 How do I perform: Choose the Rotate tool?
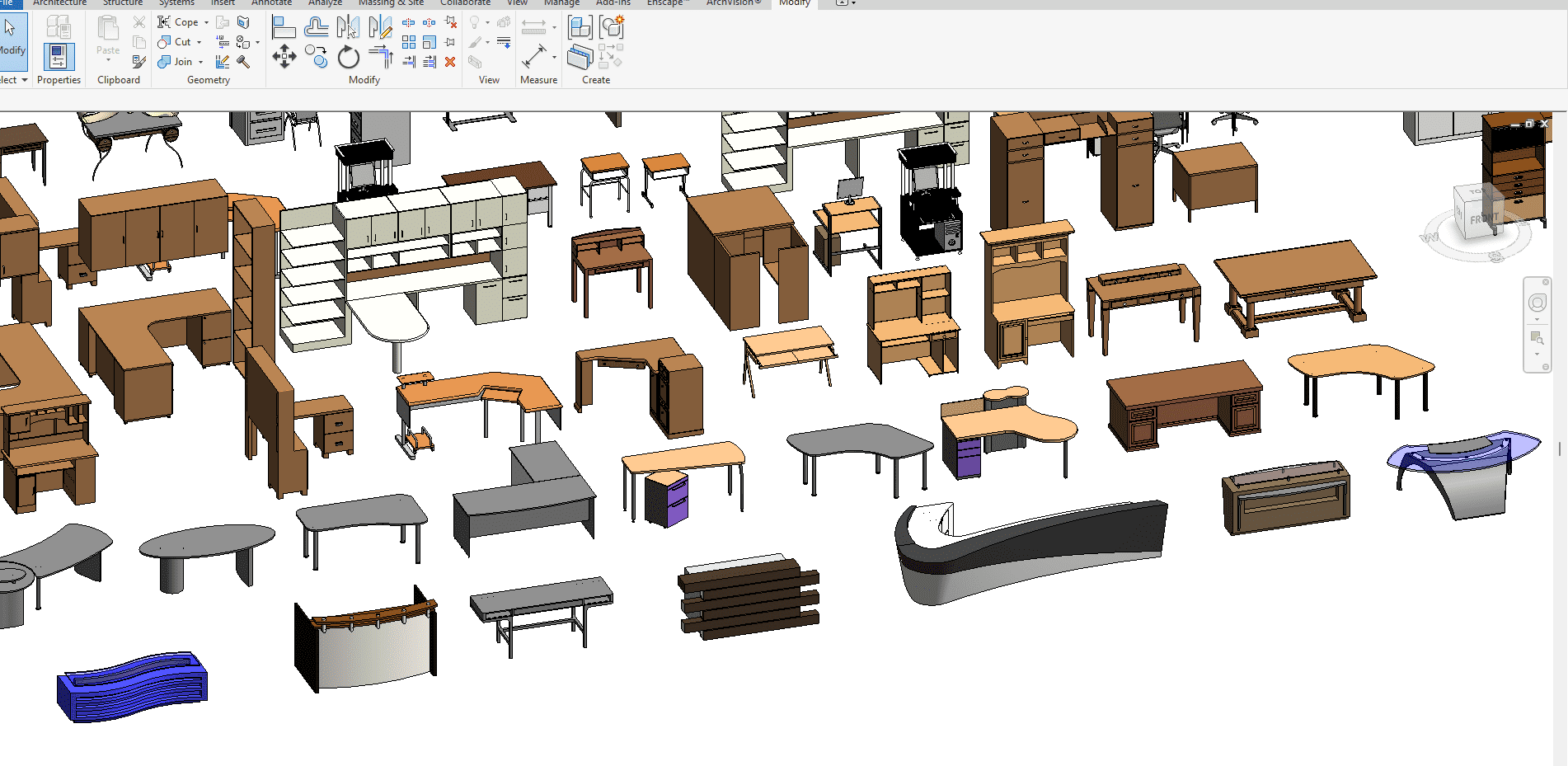[x=349, y=57]
